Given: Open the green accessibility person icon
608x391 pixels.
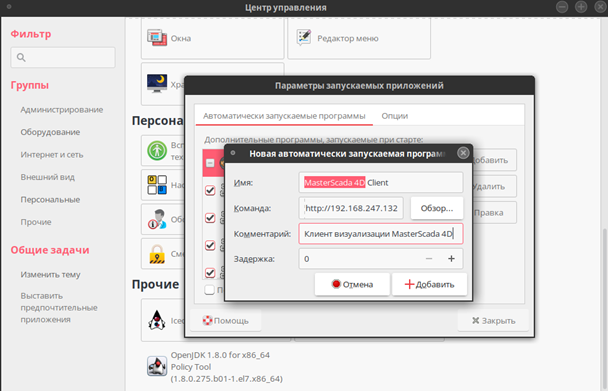Looking at the screenshot, I should [x=157, y=151].
